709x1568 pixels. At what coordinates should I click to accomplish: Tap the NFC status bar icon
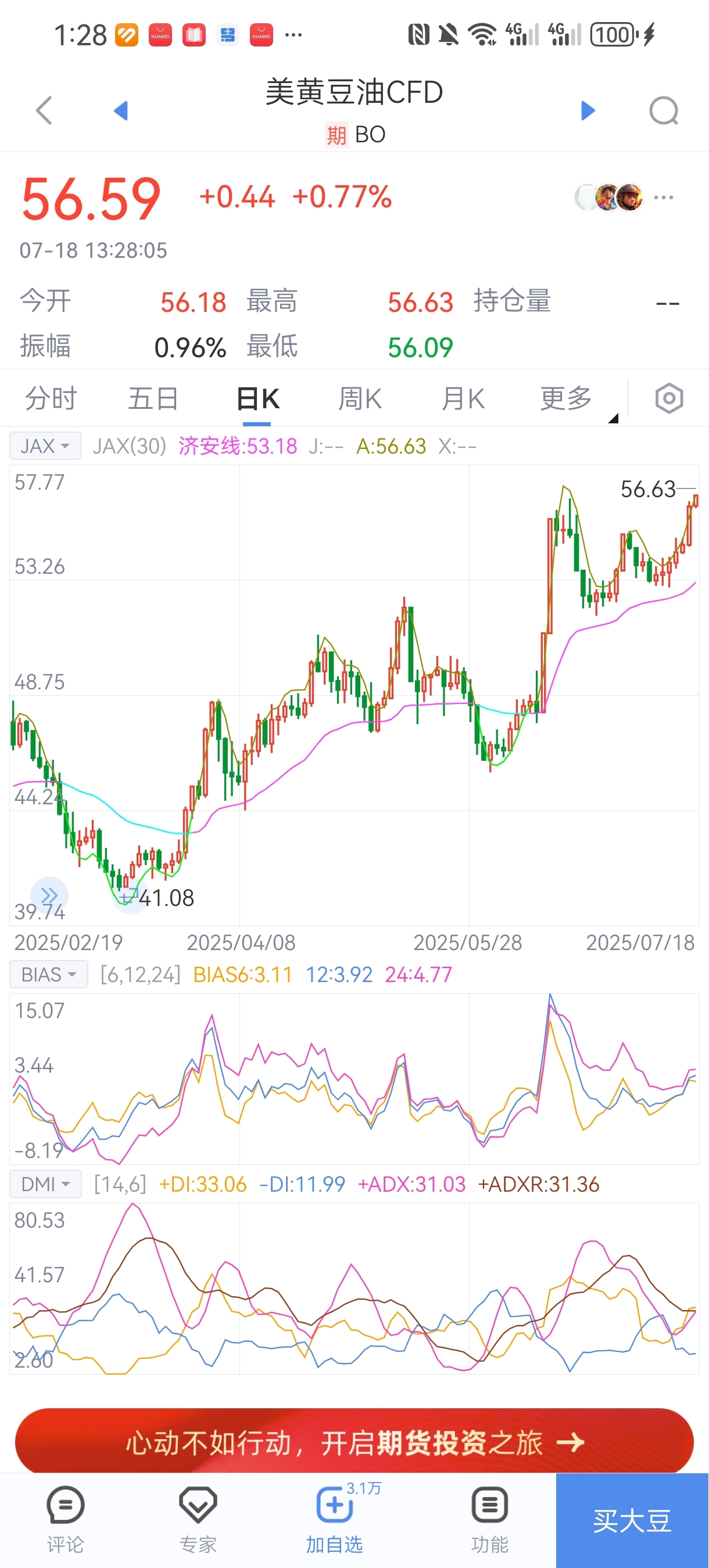[x=418, y=35]
